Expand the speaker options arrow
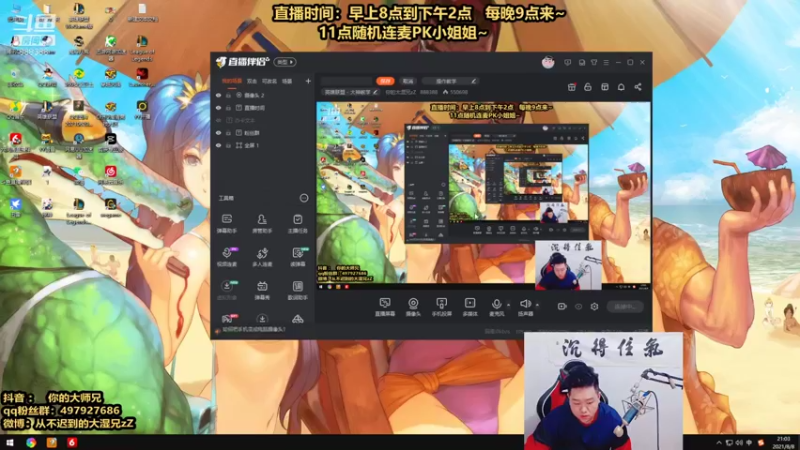Viewport: 800px width, 450px height. tap(537, 305)
